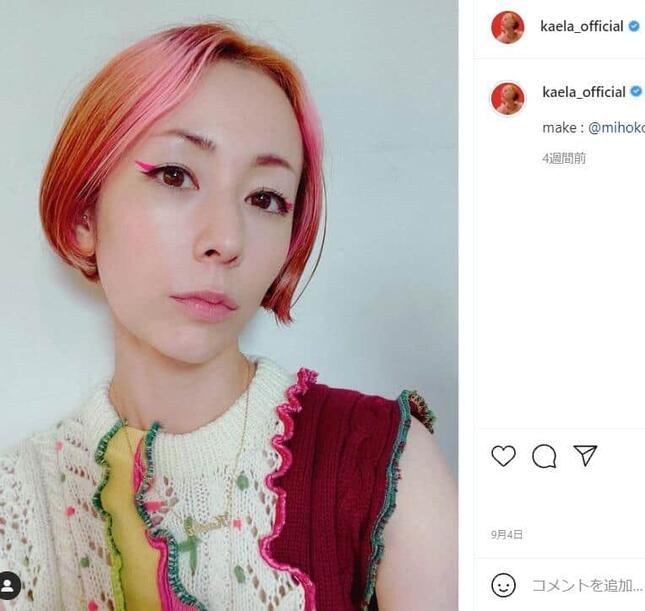Click the make : caption text
The width and height of the screenshot is (645, 611).
pyautogui.click(x=564, y=128)
